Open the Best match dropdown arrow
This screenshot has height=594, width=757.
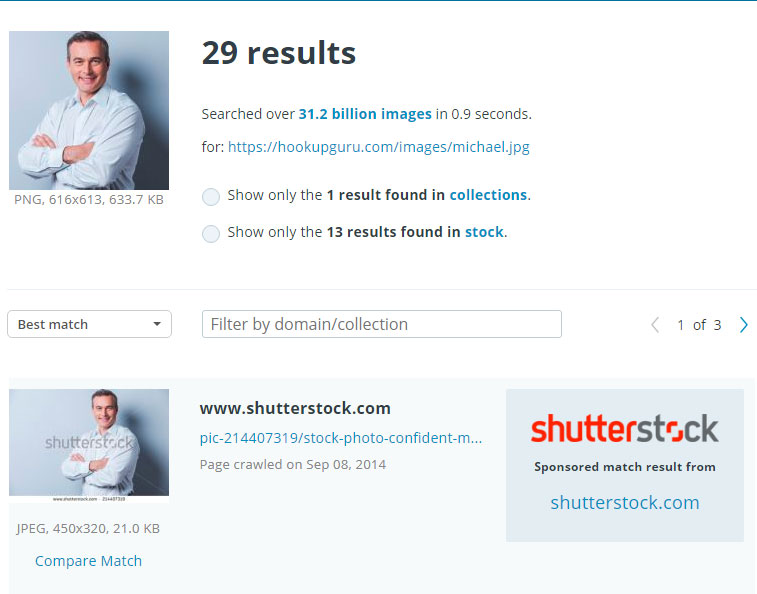(x=157, y=324)
